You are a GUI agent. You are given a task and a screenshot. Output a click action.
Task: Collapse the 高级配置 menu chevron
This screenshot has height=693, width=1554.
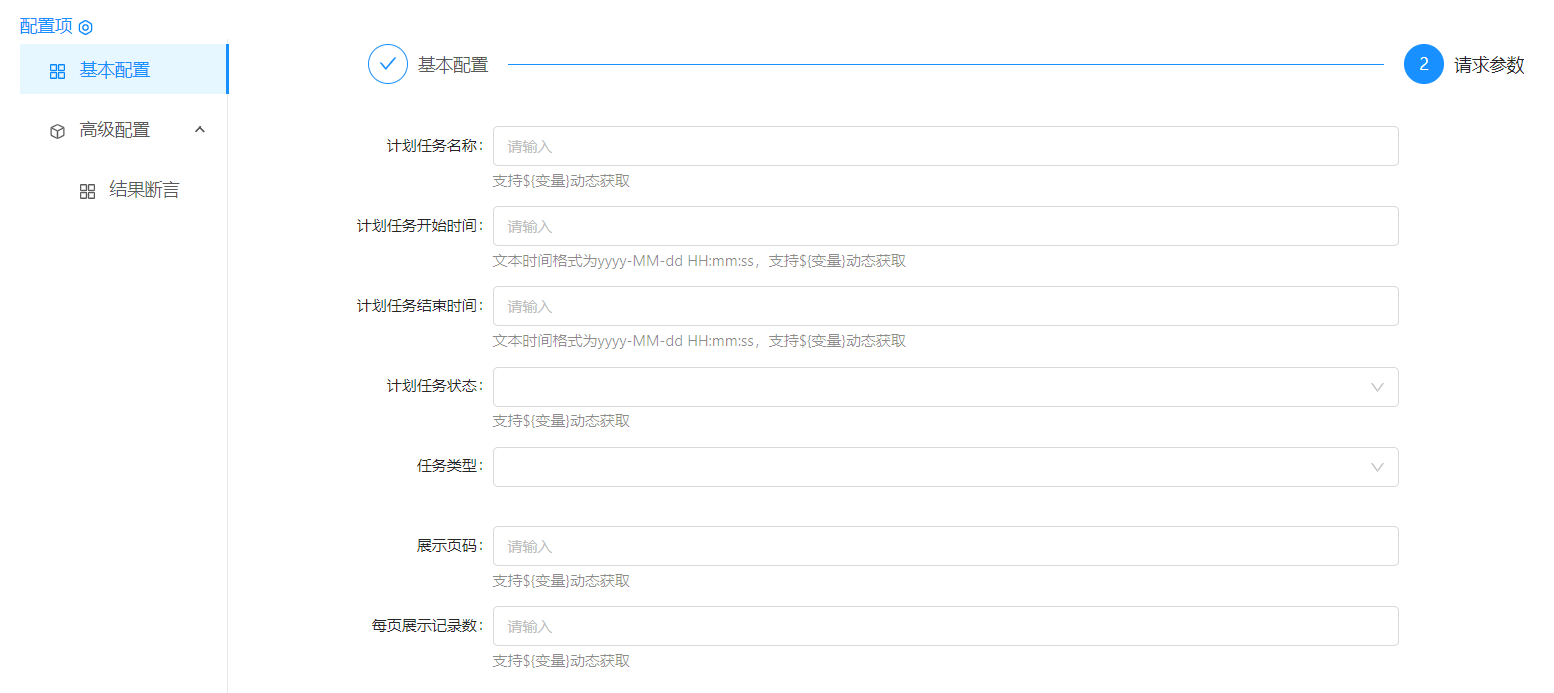point(200,130)
